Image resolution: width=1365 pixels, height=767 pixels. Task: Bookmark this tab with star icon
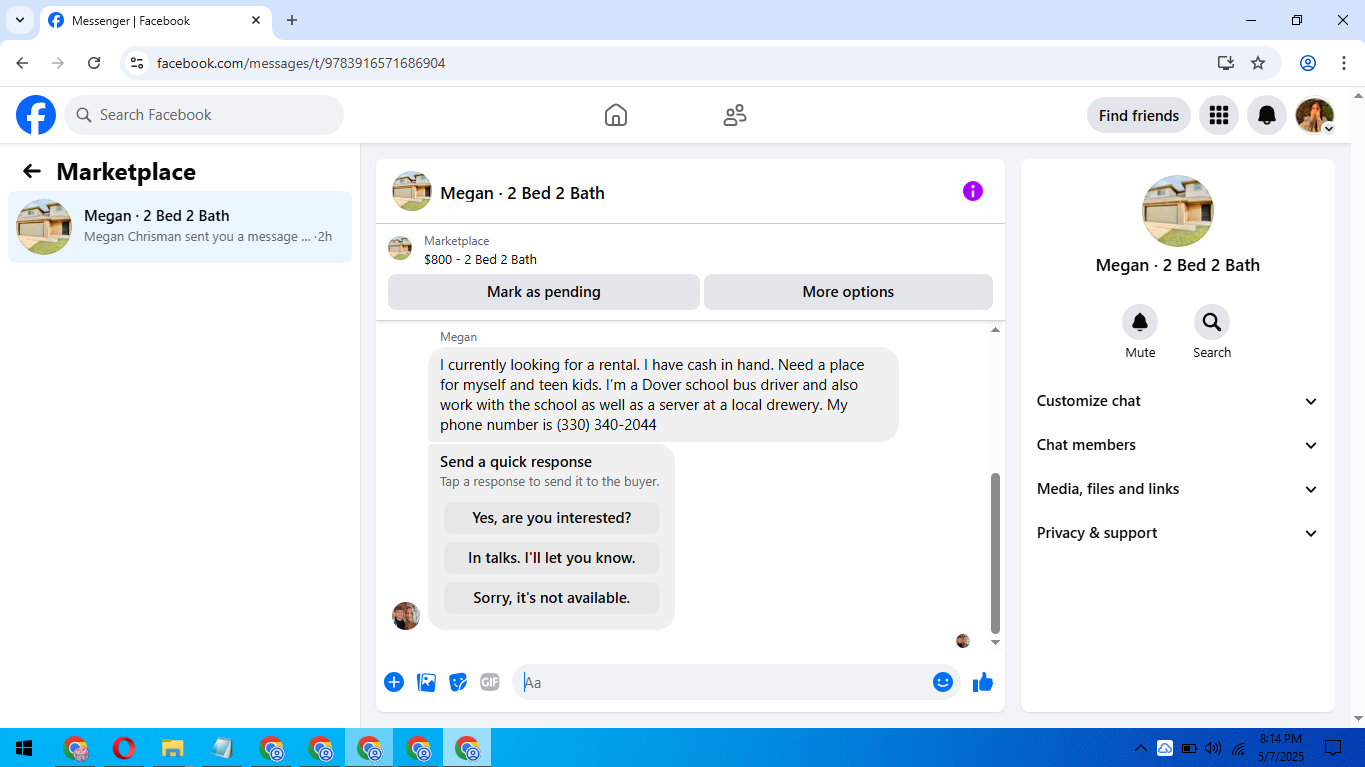coord(1258,63)
